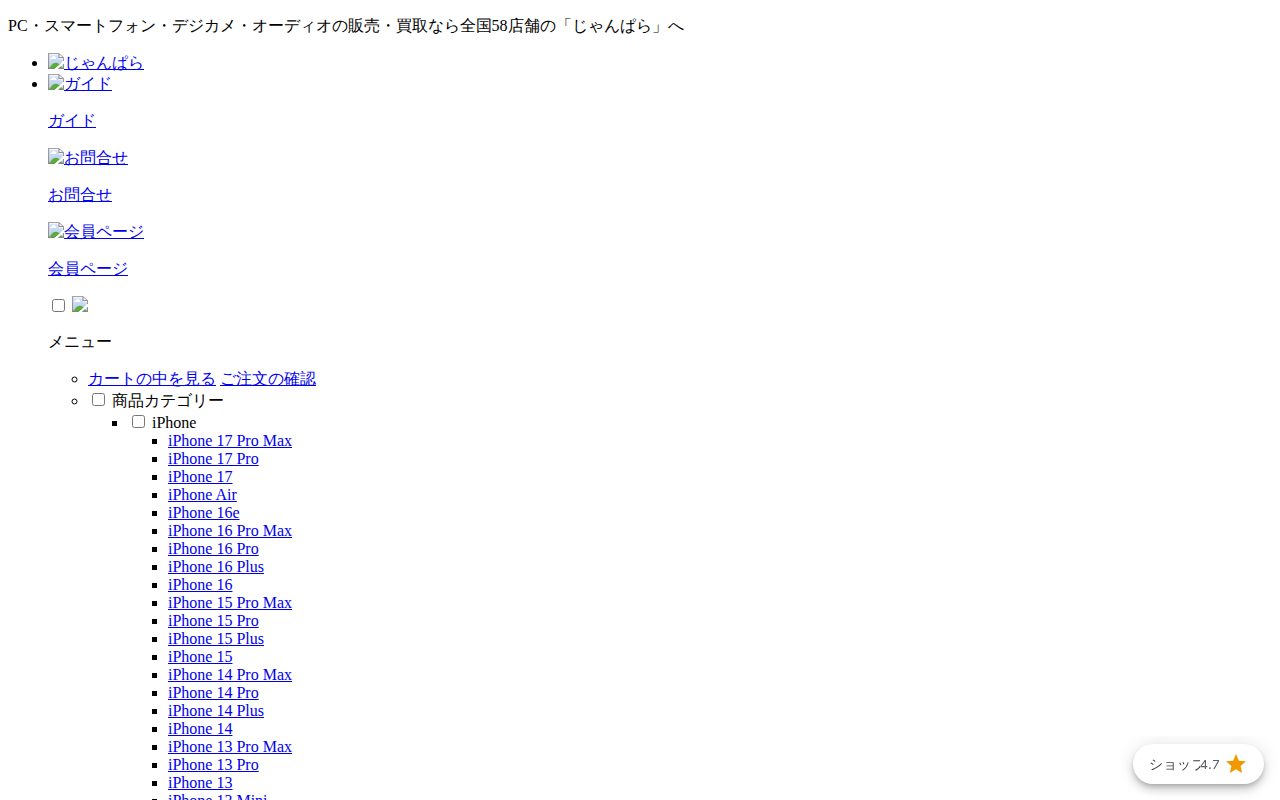Viewport: 1280px width, 800px height.
Task: Open the ショップ 4.7 rating badge
Action: [x=1198, y=764]
